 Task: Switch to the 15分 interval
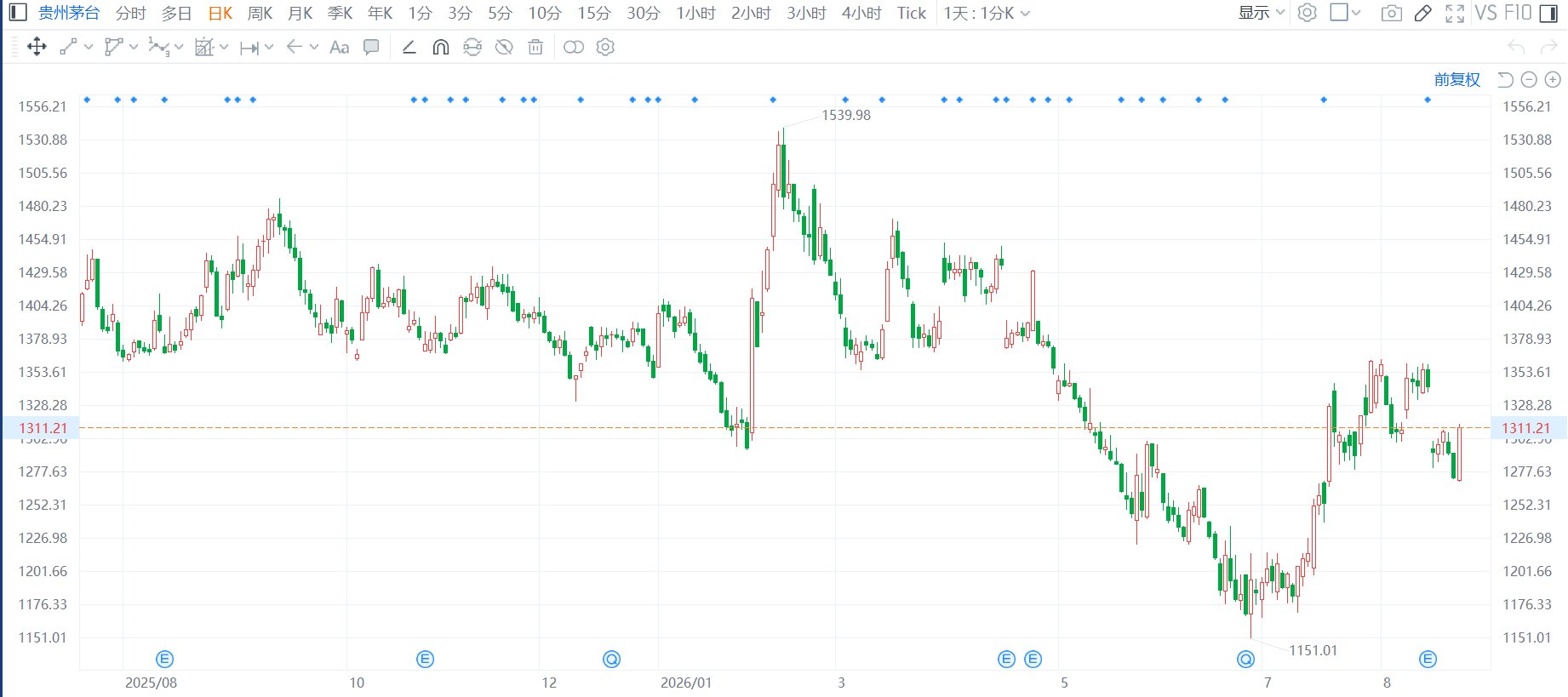594,14
